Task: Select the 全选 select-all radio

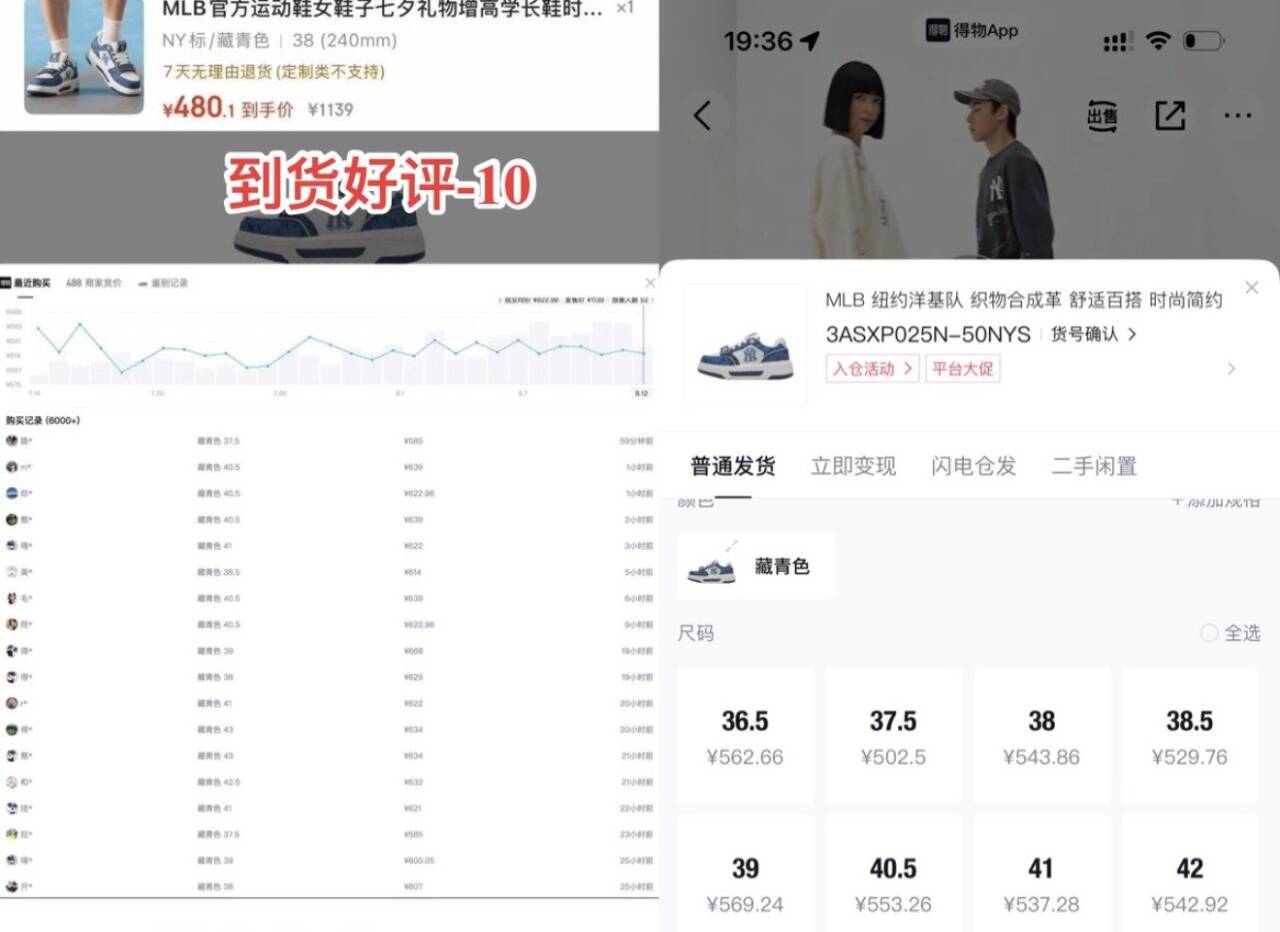Action: tap(1209, 633)
